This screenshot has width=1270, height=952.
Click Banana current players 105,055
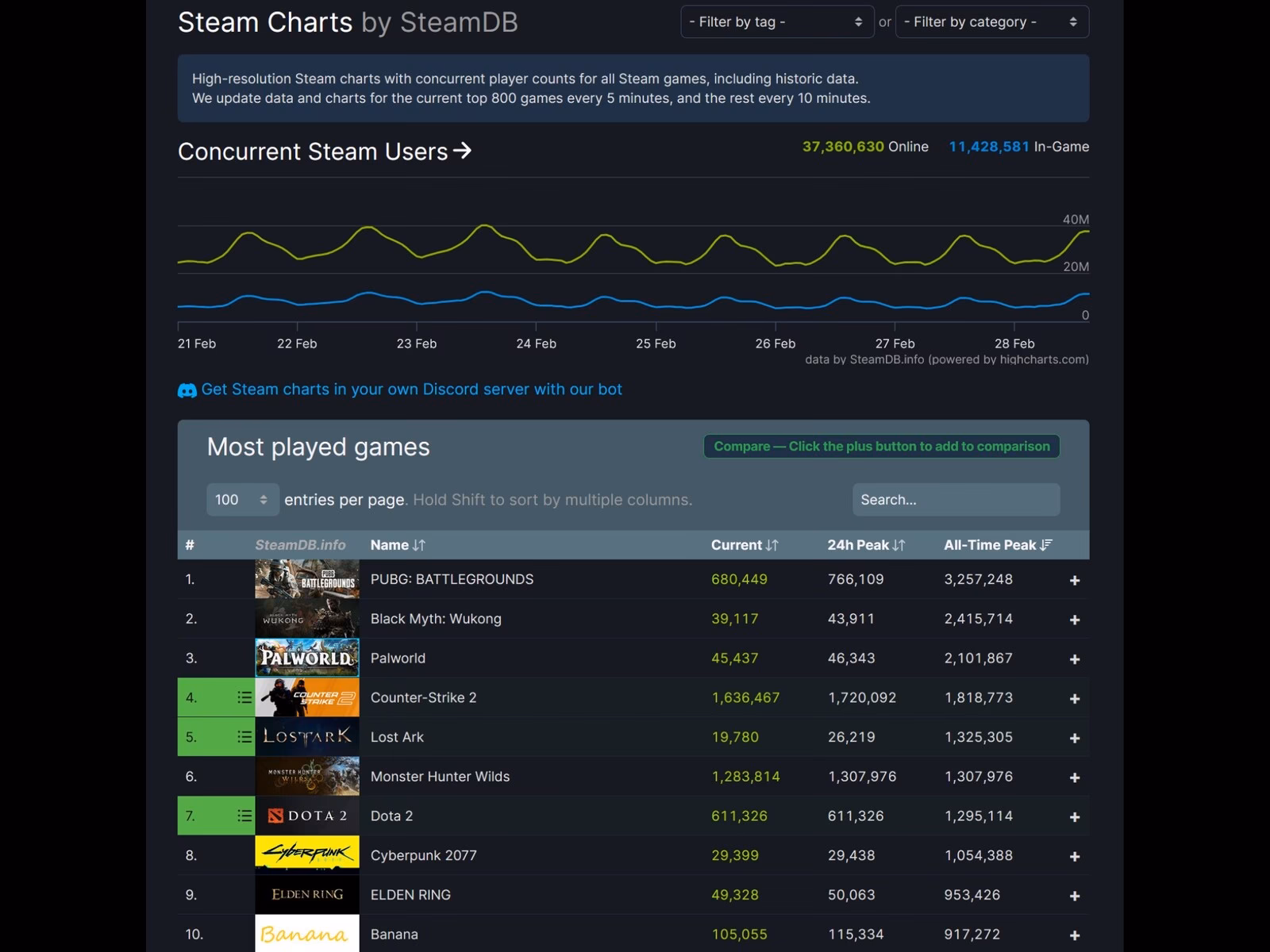coord(739,935)
